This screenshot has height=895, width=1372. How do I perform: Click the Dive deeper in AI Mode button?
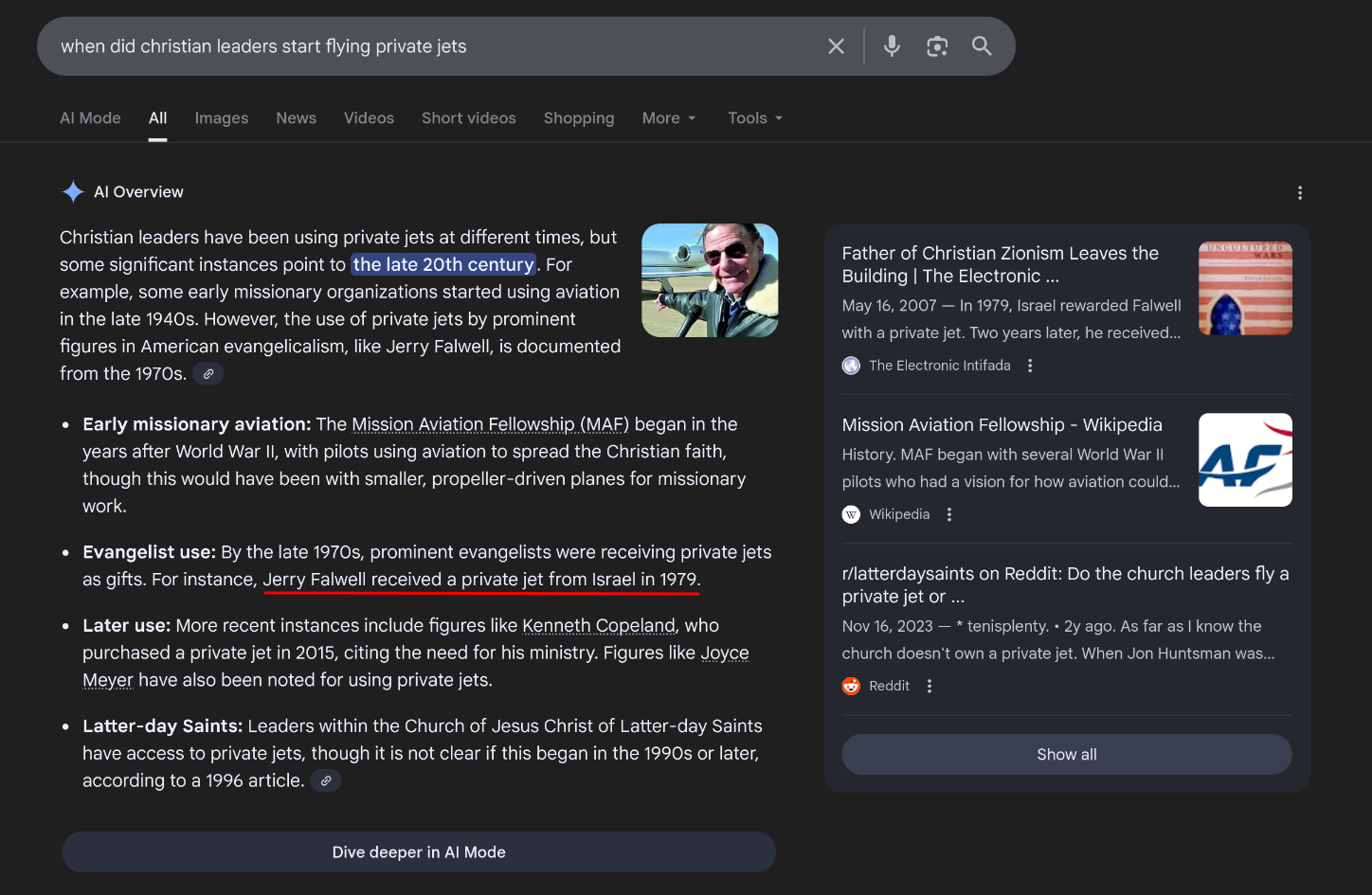tap(419, 852)
